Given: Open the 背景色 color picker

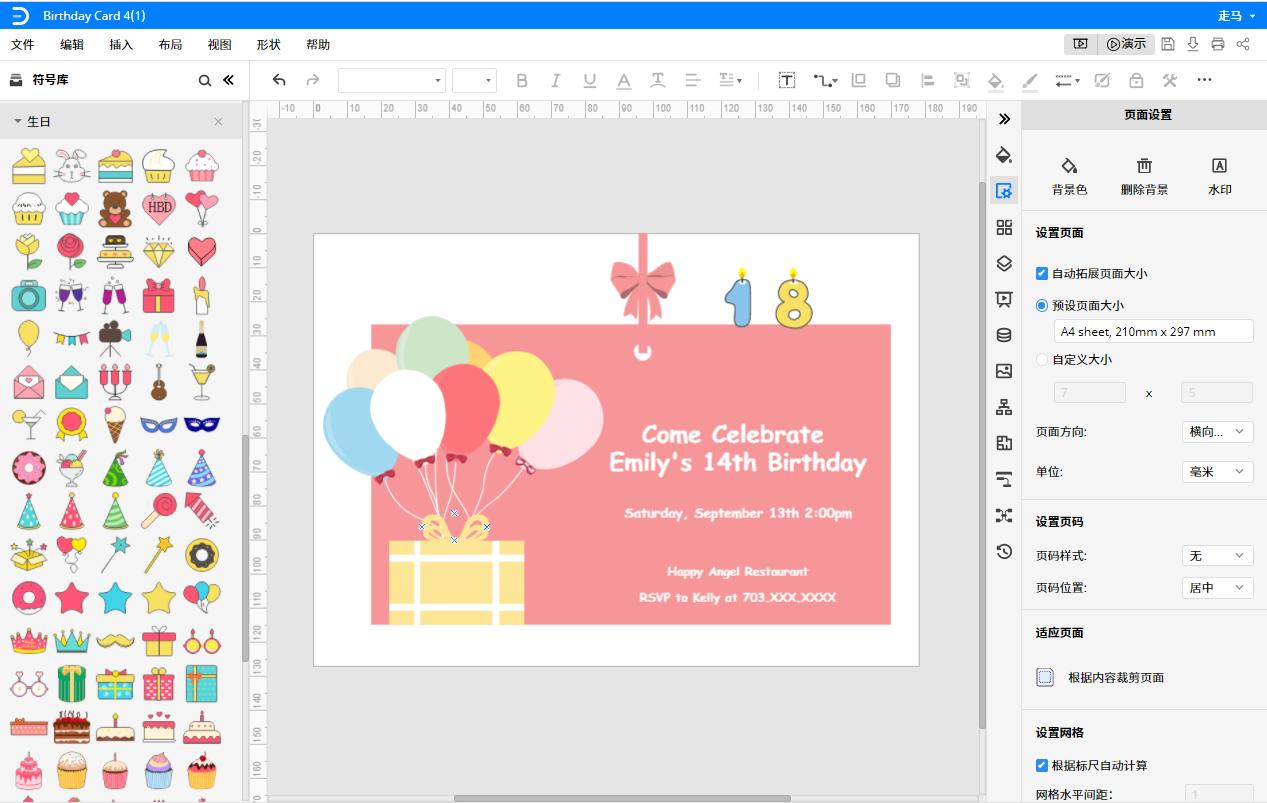Looking at the screenshot, I should coord(1069,175).
